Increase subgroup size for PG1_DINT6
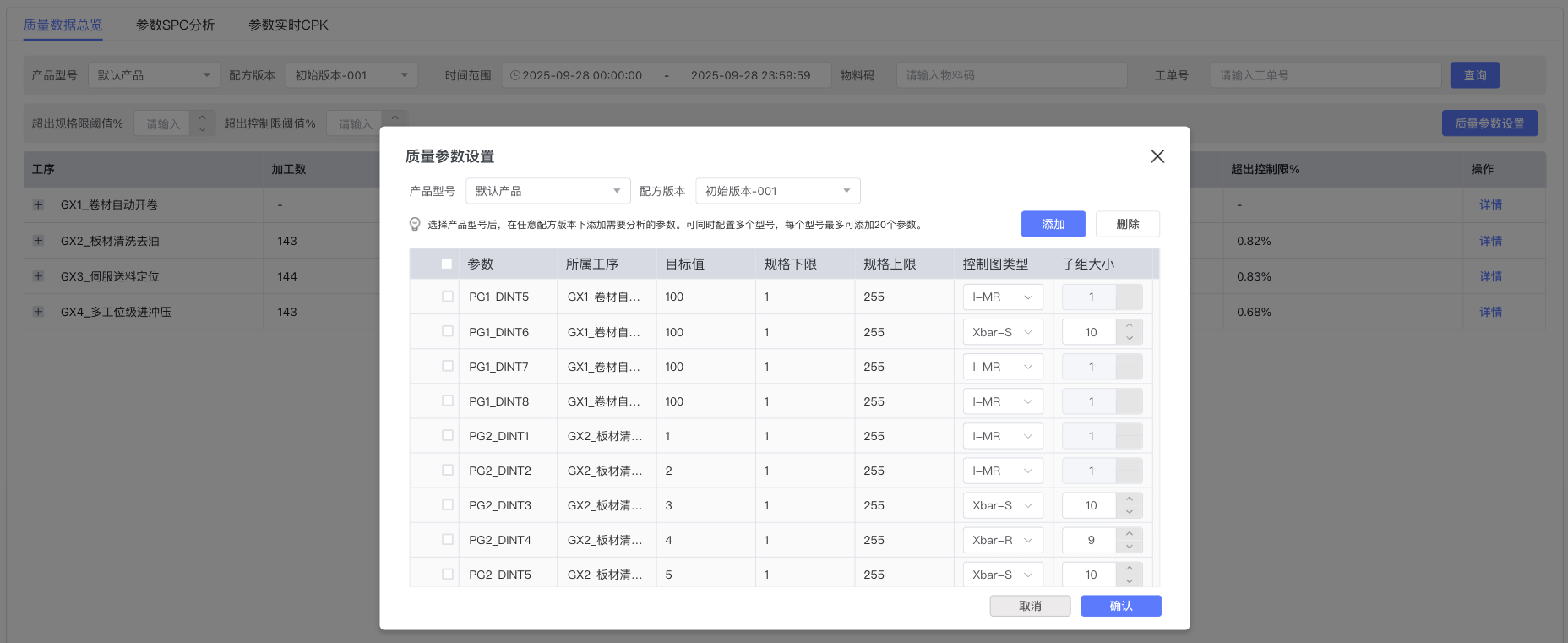Screen dimensions: 1568x643 pyautogui.click(x=1130, y=325)
